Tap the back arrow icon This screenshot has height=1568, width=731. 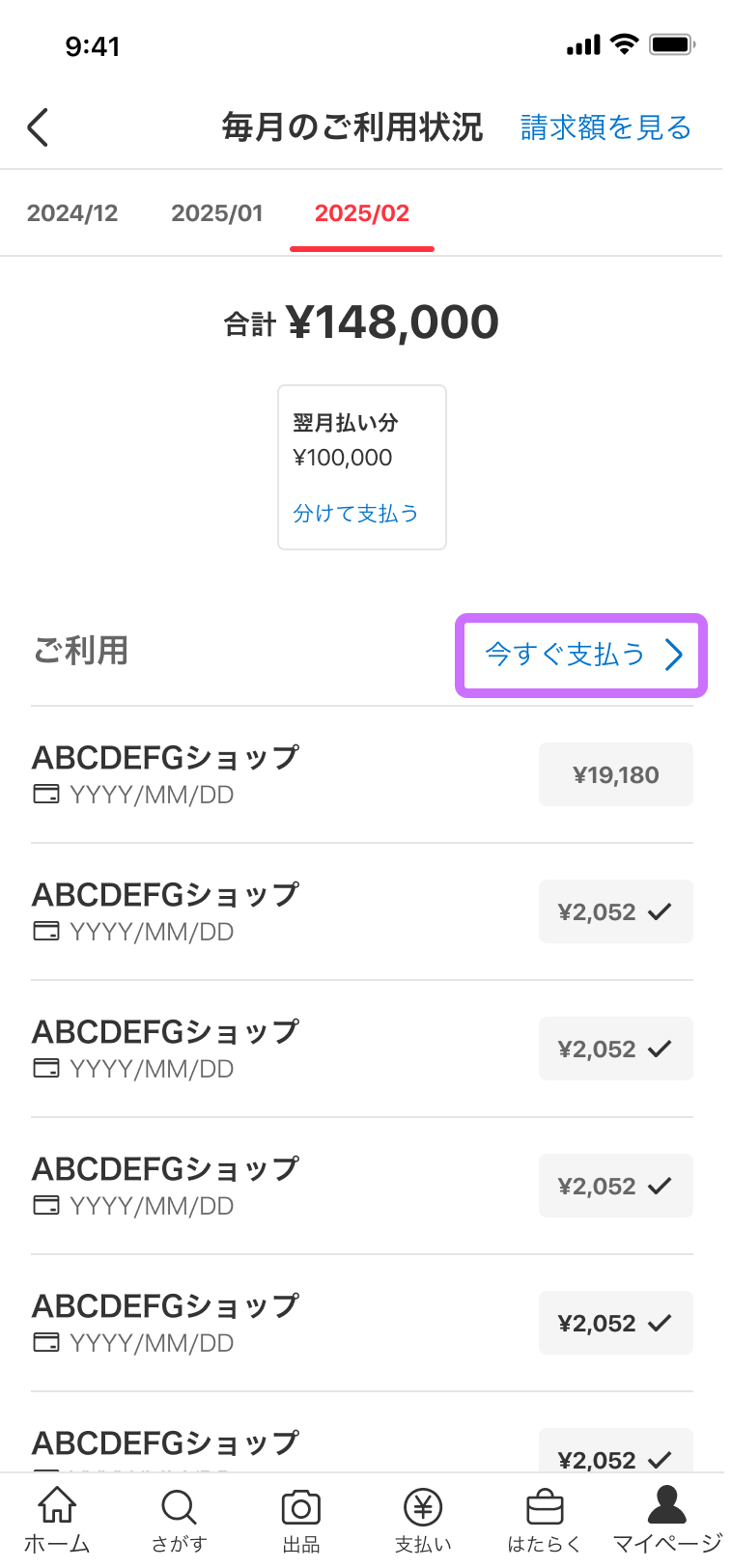tap(38, 127)
